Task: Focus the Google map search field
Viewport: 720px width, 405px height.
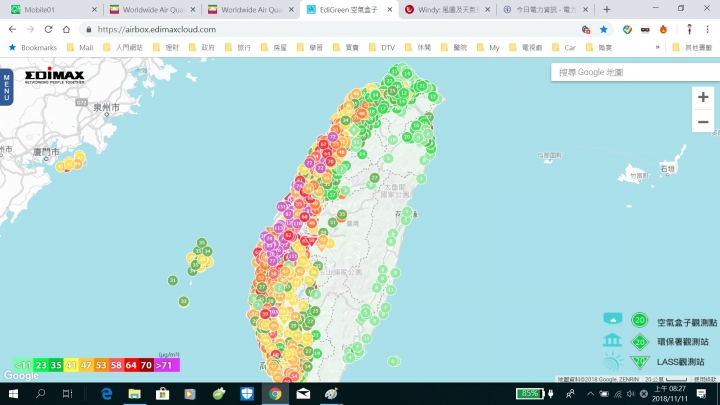Action: [x=636, y=72]
